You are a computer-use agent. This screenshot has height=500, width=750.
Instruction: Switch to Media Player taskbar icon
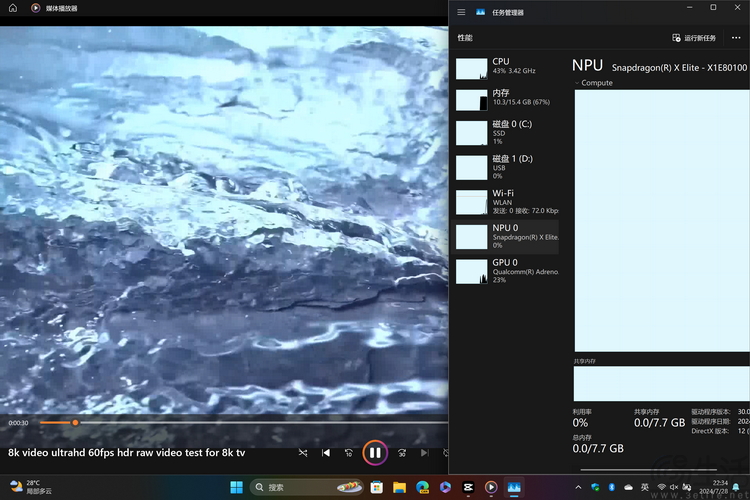coord(491,487)
